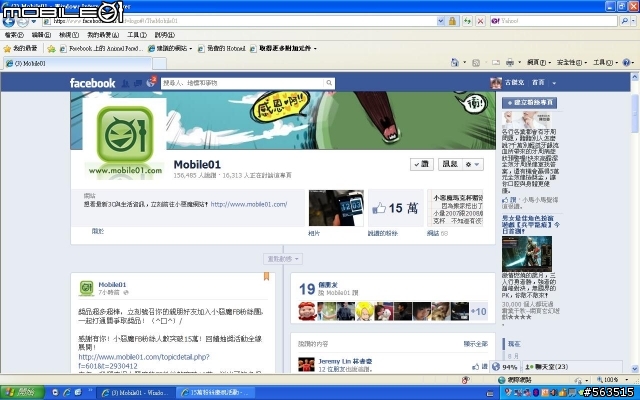Click the Start button on taskbar
This screenshot has width=640, height=400.
pyautogui.click(x=22, y=393)
